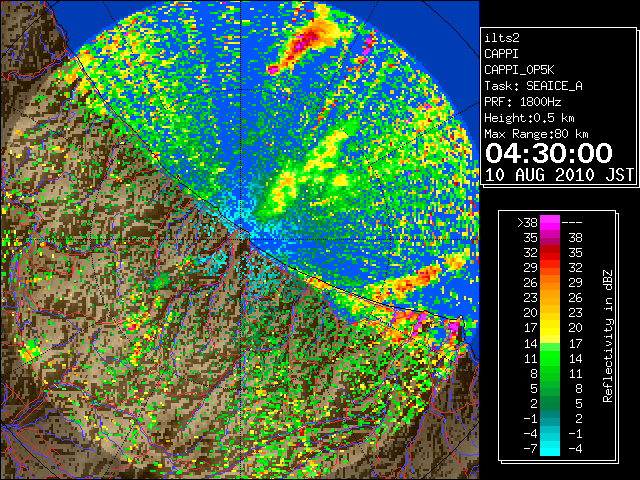Click the 'Reflectivity in dBZ' legend title
640x480 pixels.
(x=607, y=336)
